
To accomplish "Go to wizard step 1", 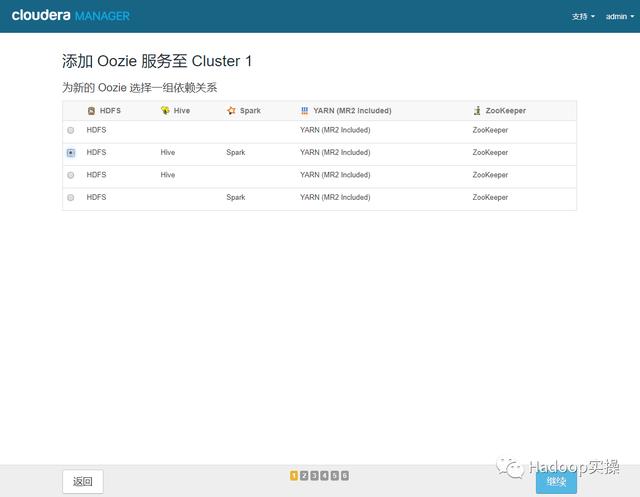I will point(294,475).
